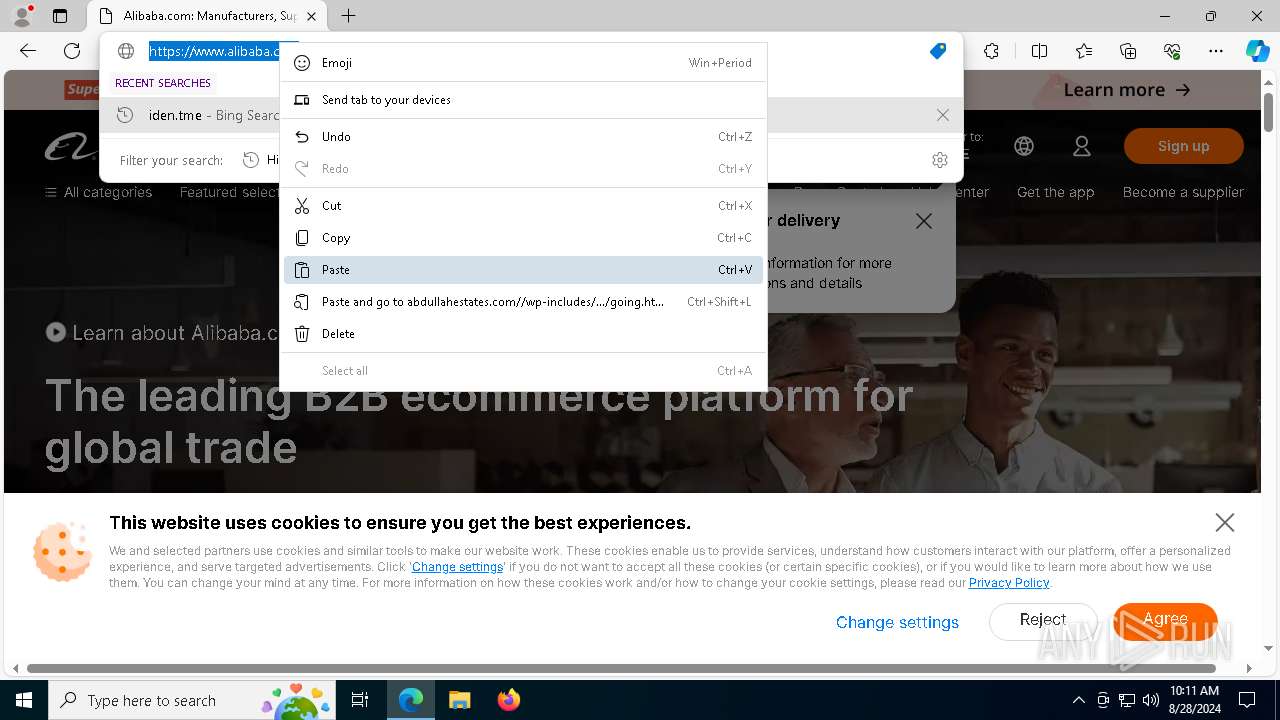
Task: Select Undo in the context menu
Action: point(523,137)
